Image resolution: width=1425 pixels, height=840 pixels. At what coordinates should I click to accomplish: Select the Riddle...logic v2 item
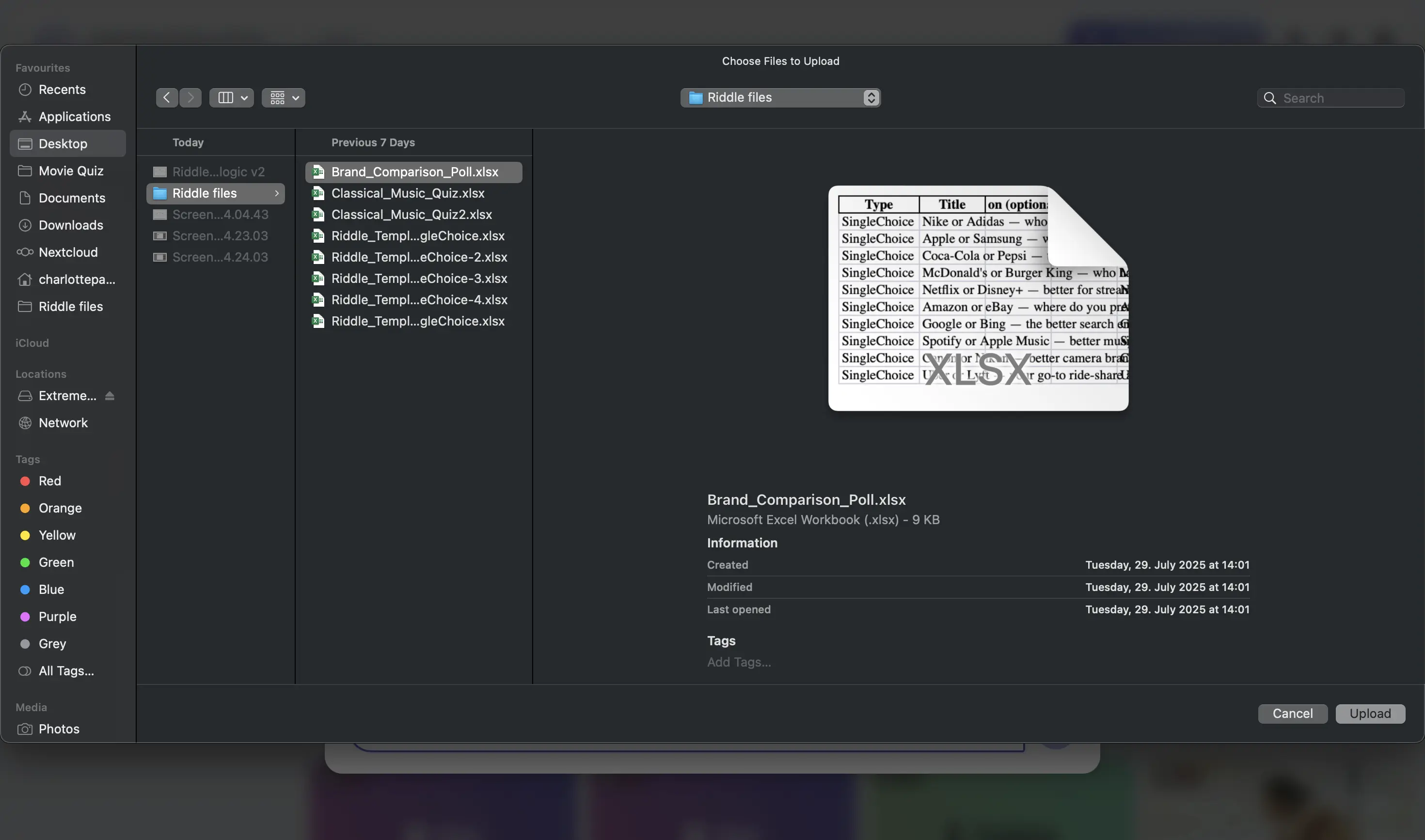pyautogui.click(x=215, y=172)
